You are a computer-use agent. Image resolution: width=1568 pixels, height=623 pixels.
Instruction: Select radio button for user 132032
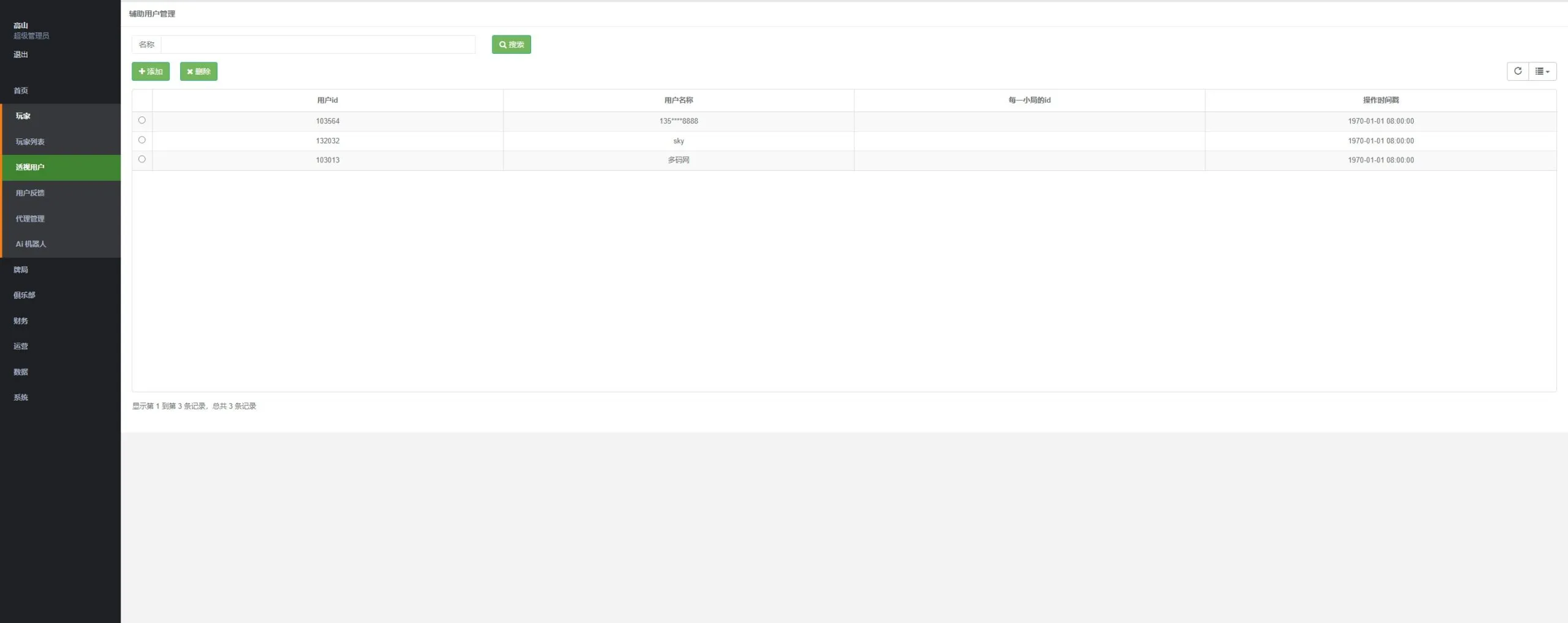(142, 140)
